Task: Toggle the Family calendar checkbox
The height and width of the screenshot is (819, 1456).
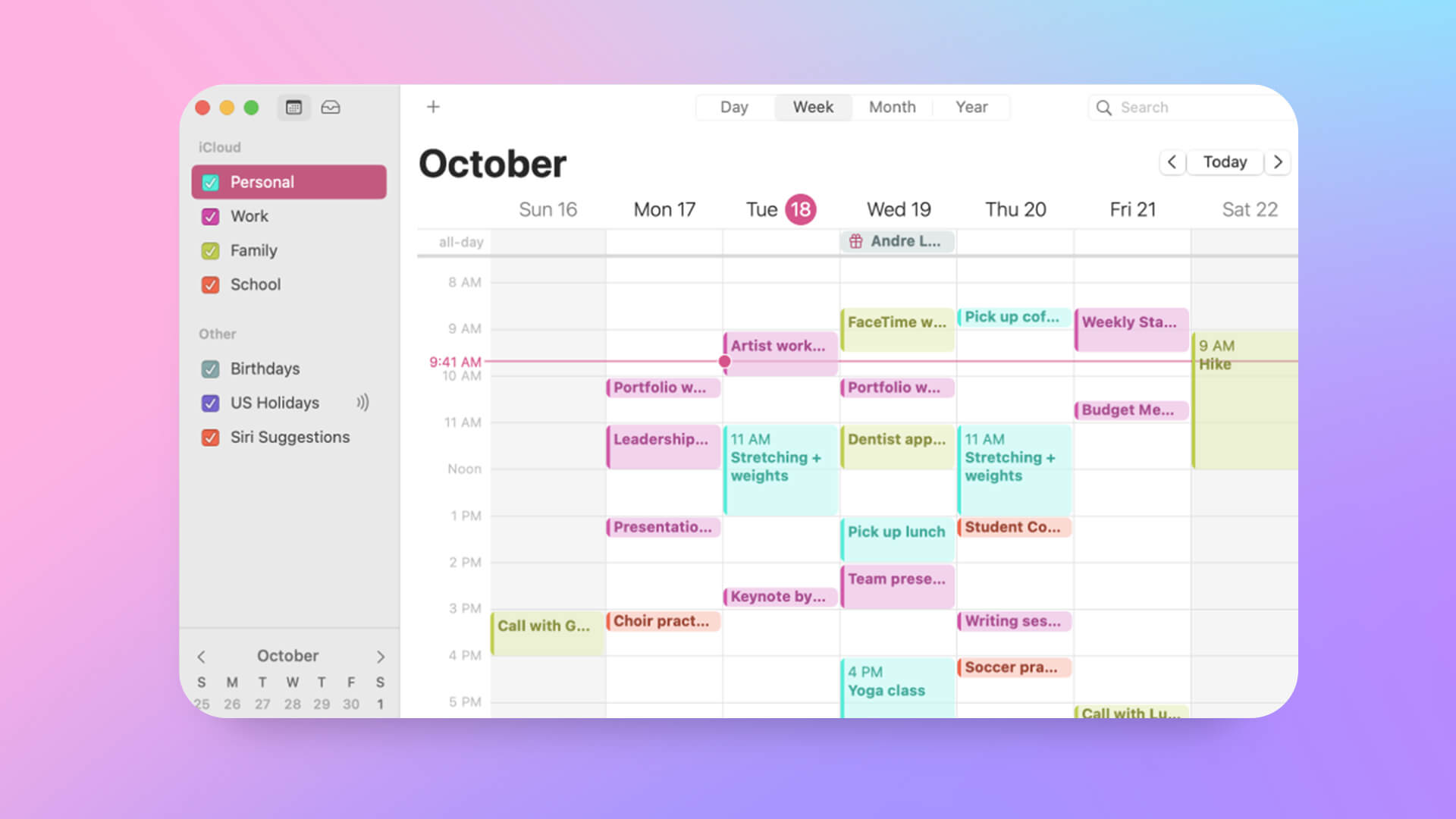Action: (210, 250)
